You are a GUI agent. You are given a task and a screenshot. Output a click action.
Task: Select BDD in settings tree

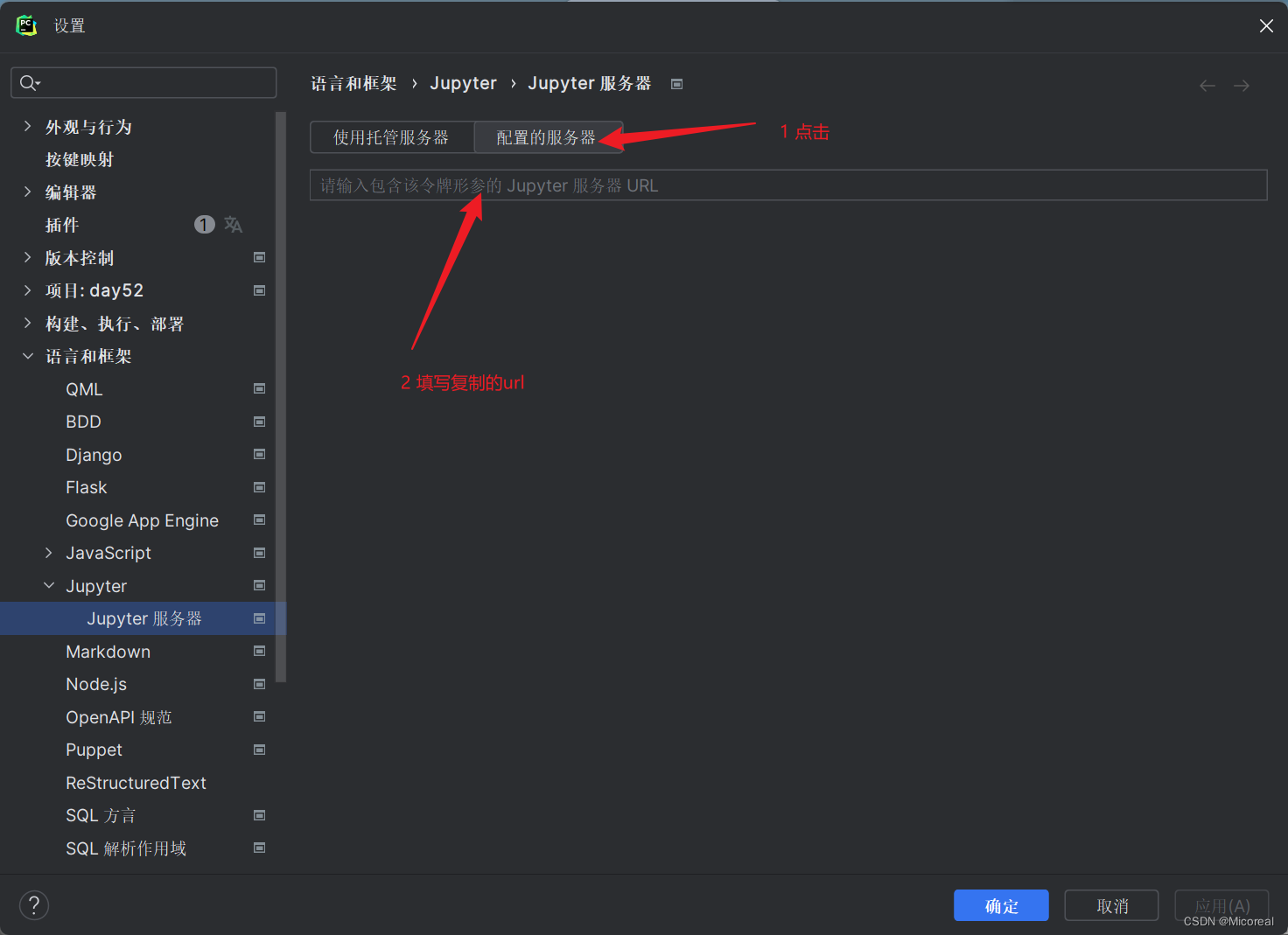[83, 422]
